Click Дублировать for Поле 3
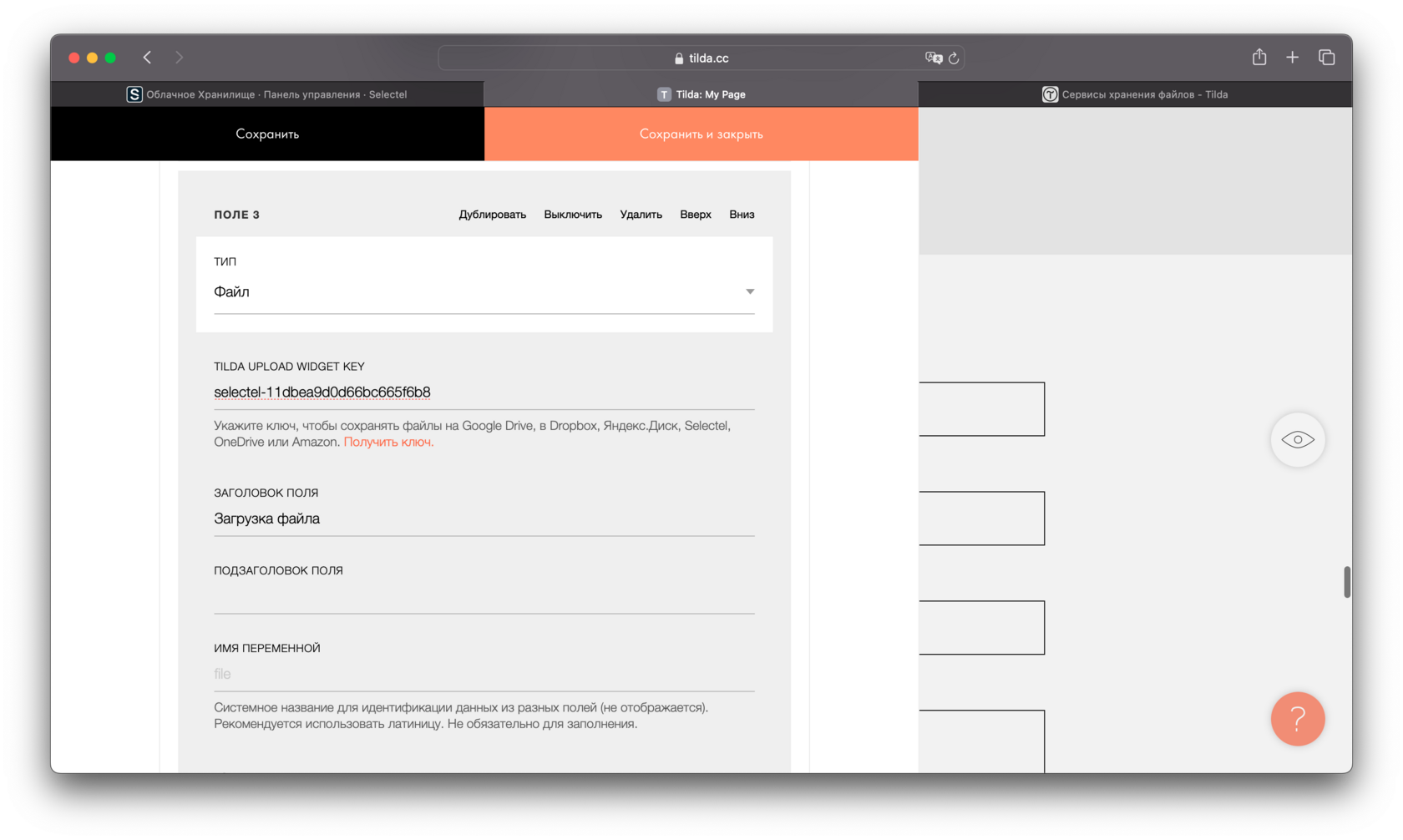This screenshot has height=840, width=1403. [492, 215]
